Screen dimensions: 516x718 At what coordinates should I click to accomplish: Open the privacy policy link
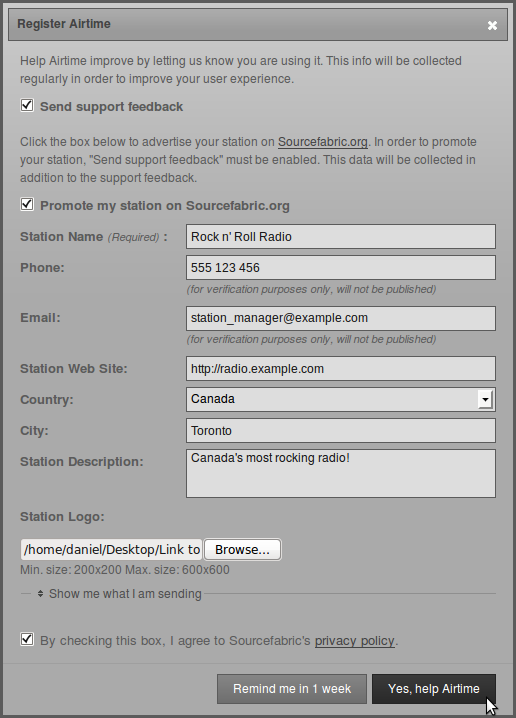pyautogui.click(x=355, y=641)
